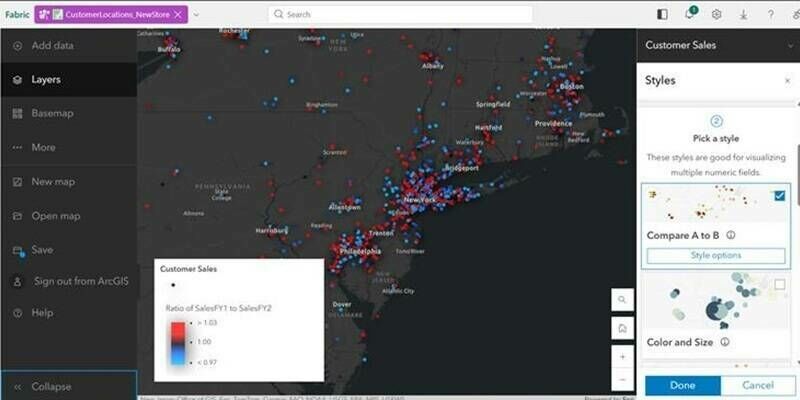Click the download icon in header
800x400 pixels.
(x=743, y=14)
